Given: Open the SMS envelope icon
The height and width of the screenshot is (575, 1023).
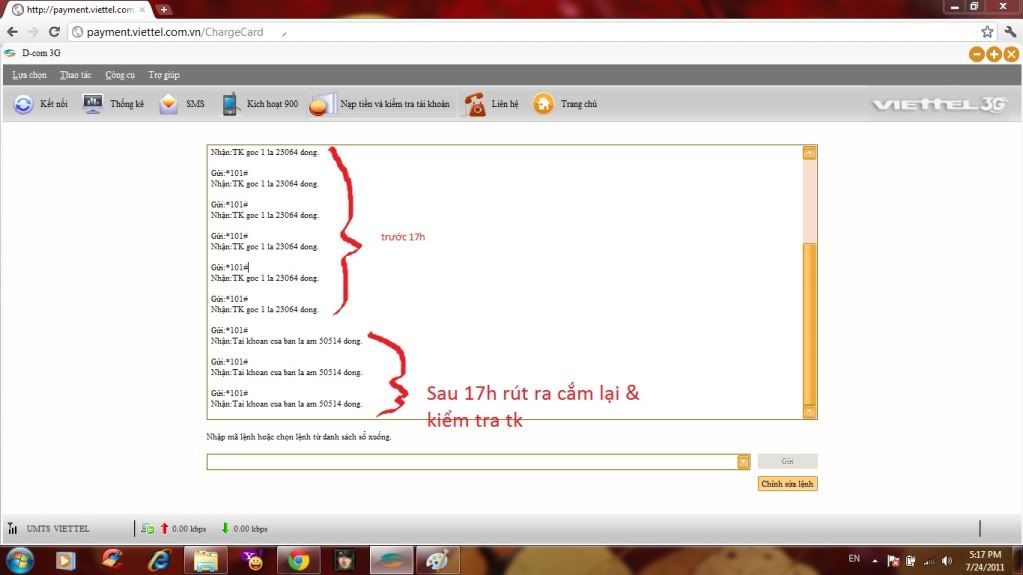Looking at the screenshot, I should point(169,104).
